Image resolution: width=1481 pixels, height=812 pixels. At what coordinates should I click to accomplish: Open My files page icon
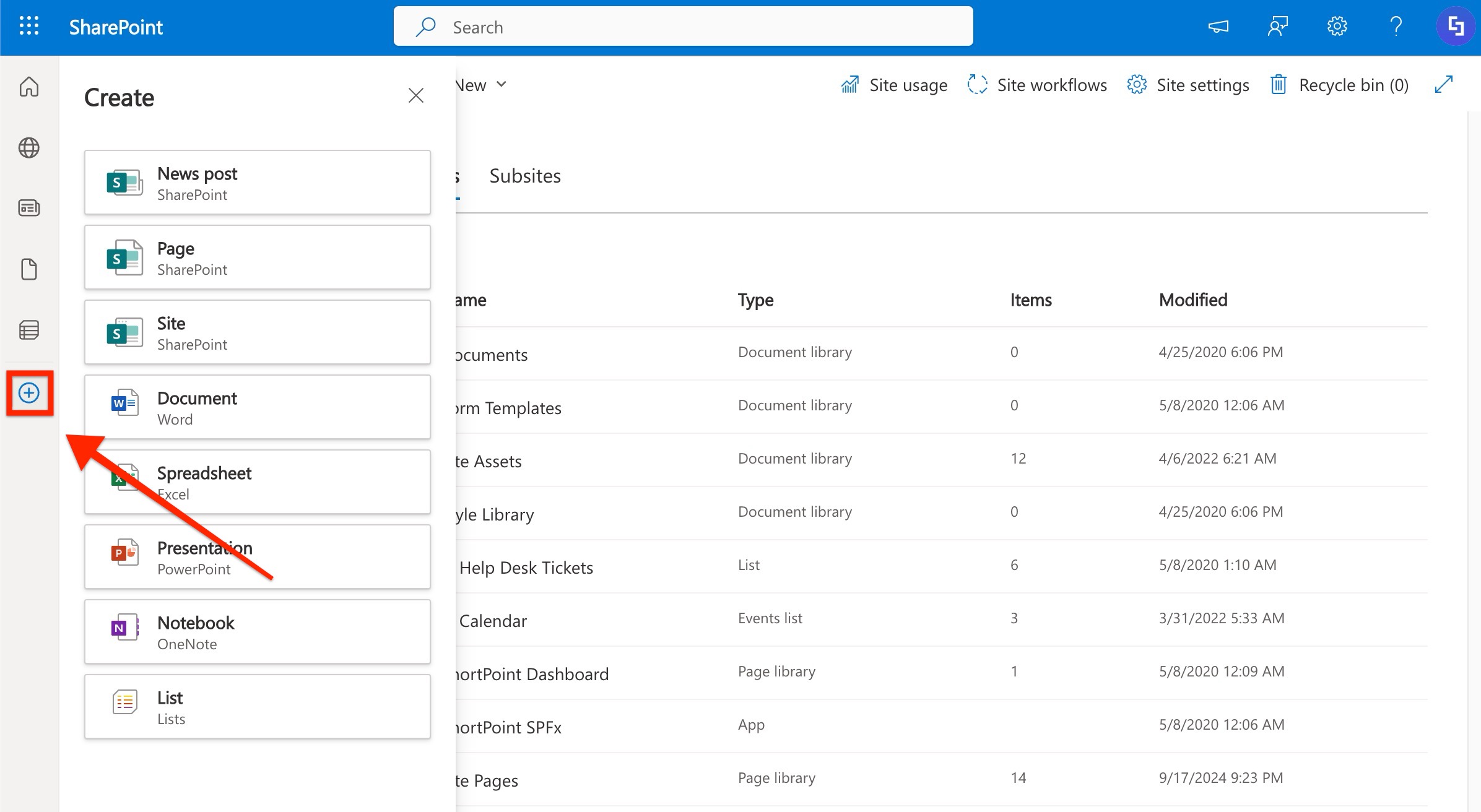(x=28, y=269)
